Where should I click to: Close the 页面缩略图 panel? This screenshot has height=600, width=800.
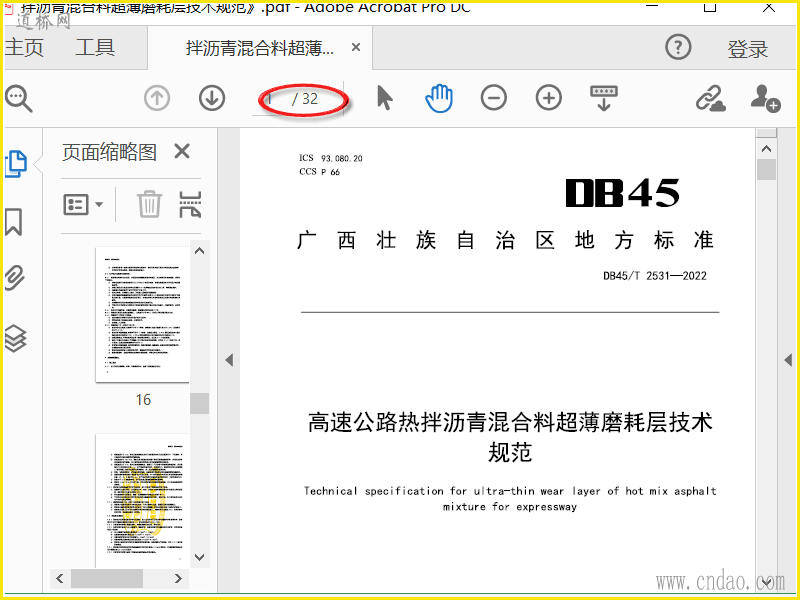182,151
